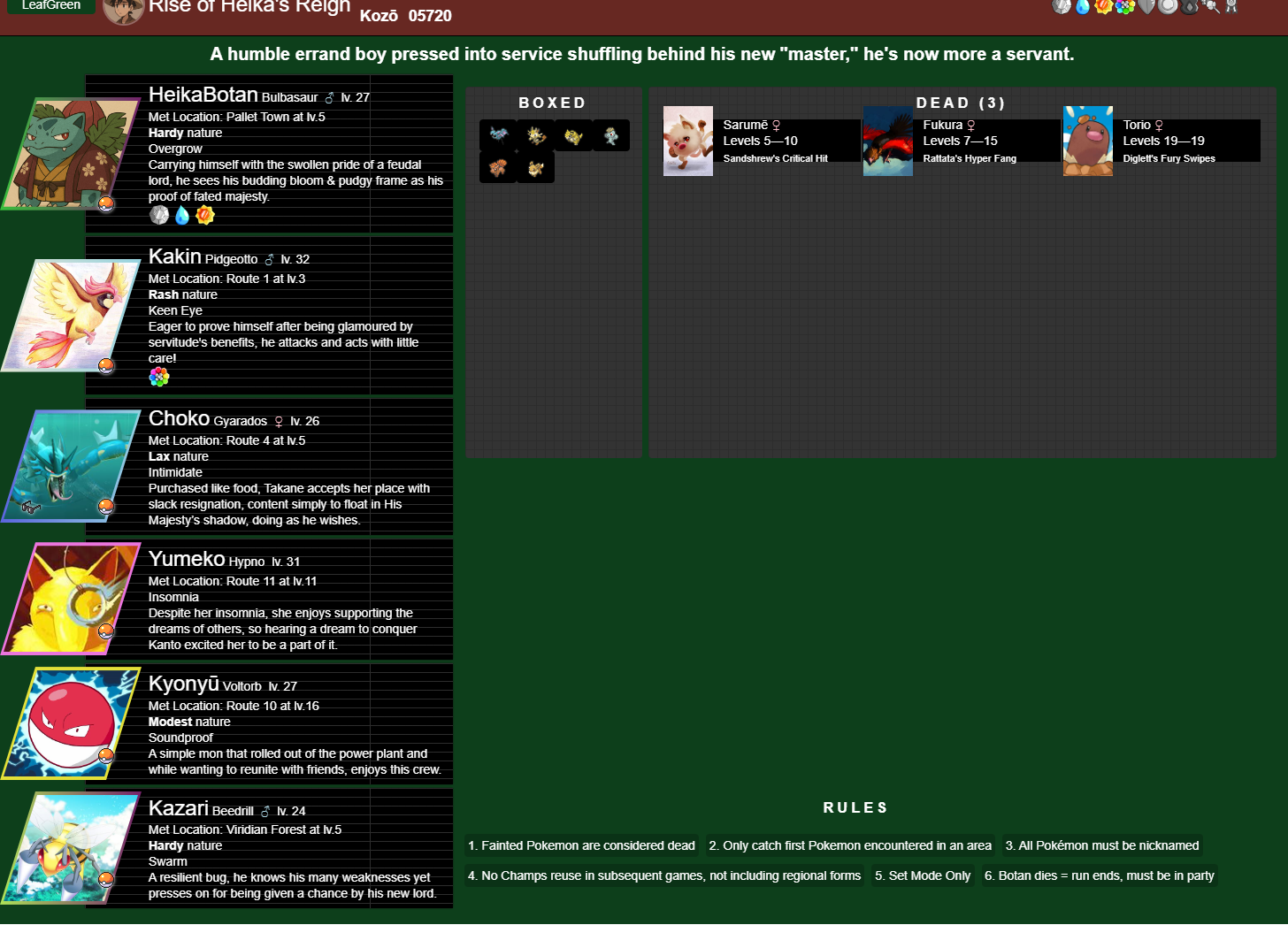
Task: Click rule 6 about Botan dying
Action: (x=1100, y=875)
